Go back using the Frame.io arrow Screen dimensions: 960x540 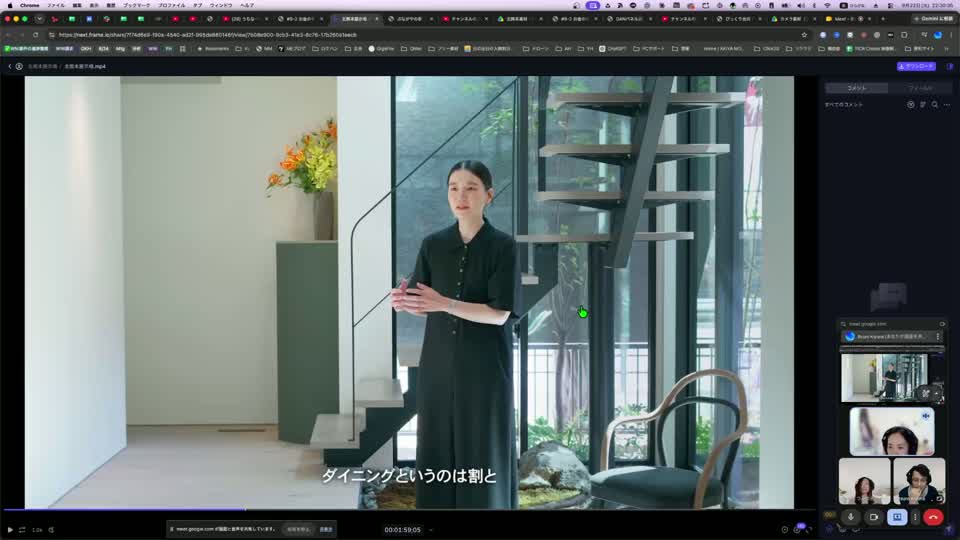(9, 66)
